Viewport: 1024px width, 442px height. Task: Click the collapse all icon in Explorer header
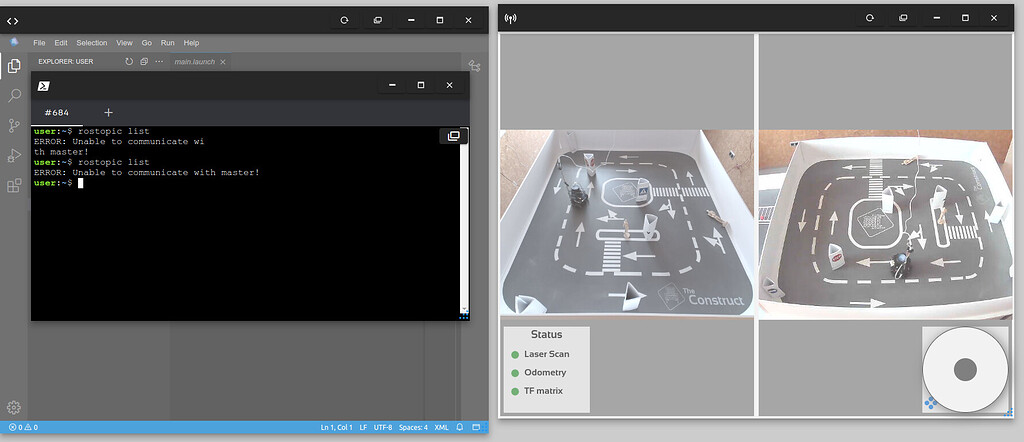pos(144,61)
